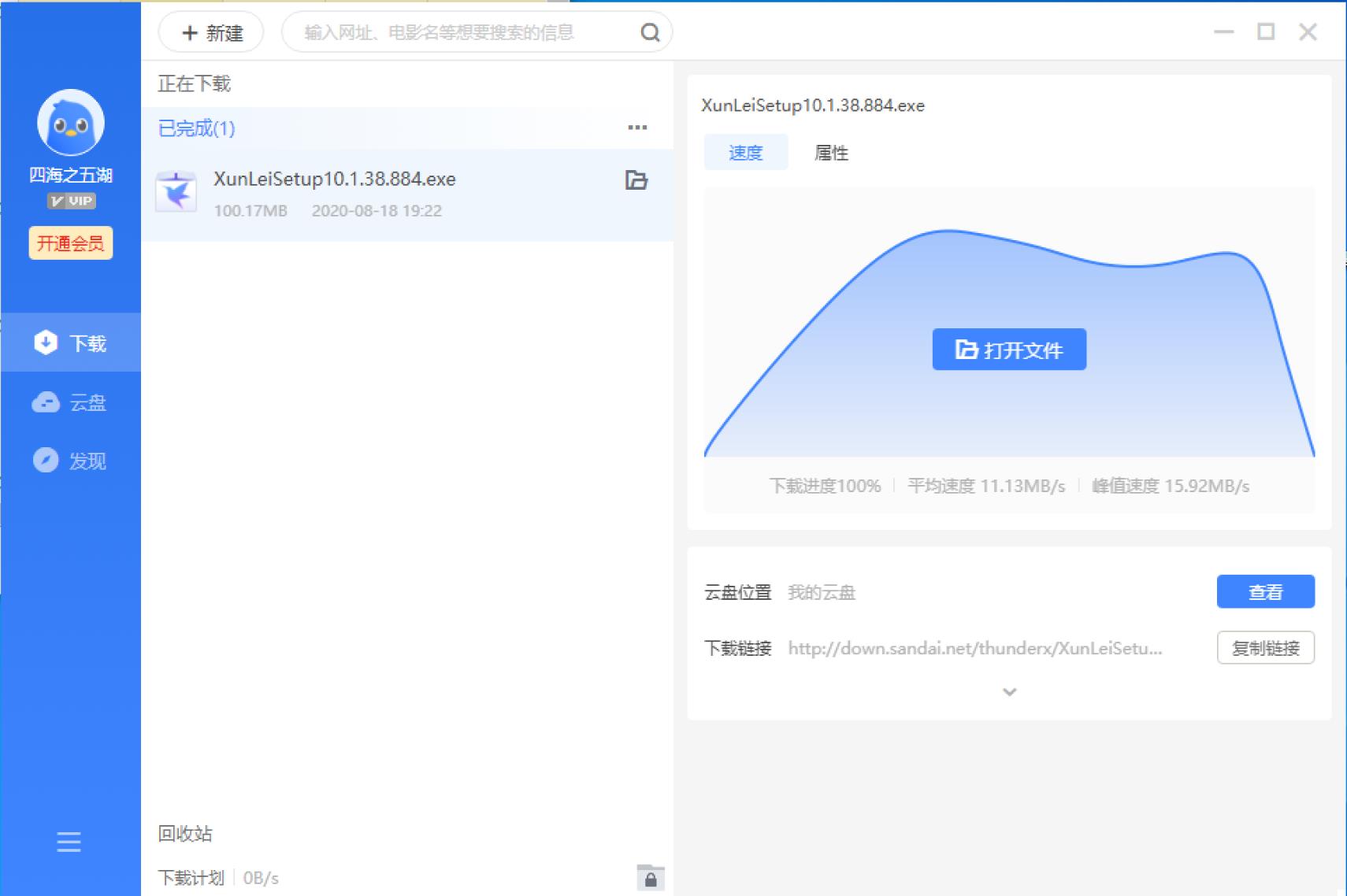Maximize the Xunlei window

point(1266,31)
